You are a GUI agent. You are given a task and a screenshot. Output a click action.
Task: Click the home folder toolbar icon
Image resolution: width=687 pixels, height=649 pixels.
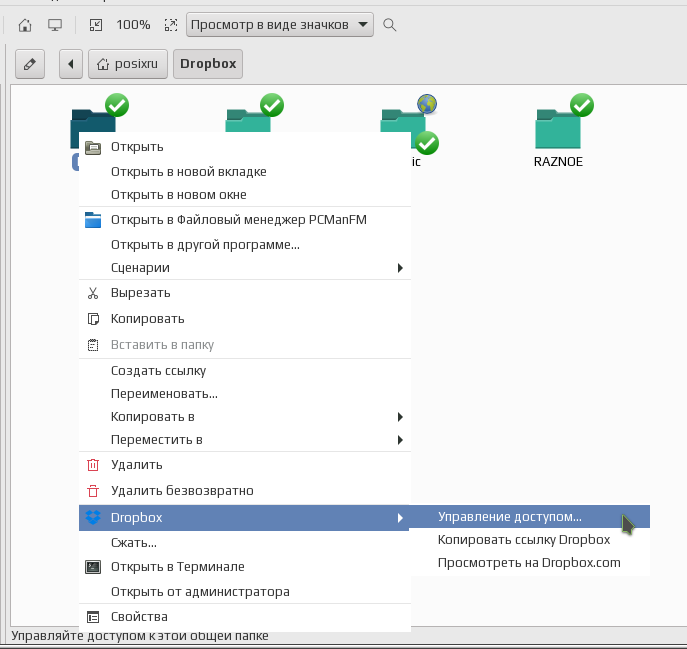pyautogui.click(x=25, y=25)
